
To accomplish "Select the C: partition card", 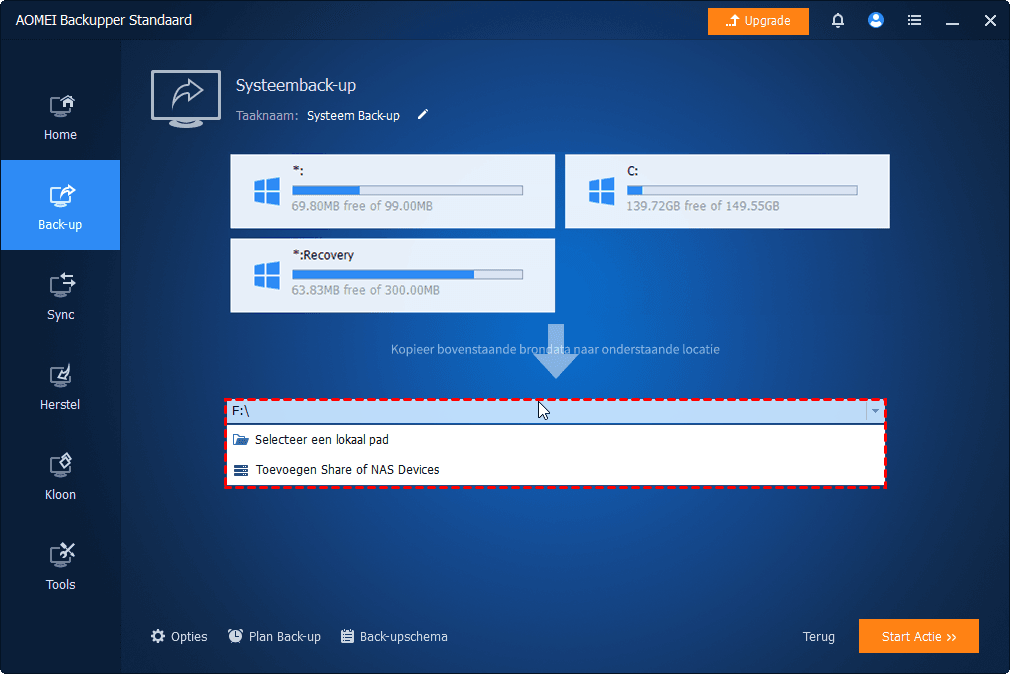I will 727,191.
